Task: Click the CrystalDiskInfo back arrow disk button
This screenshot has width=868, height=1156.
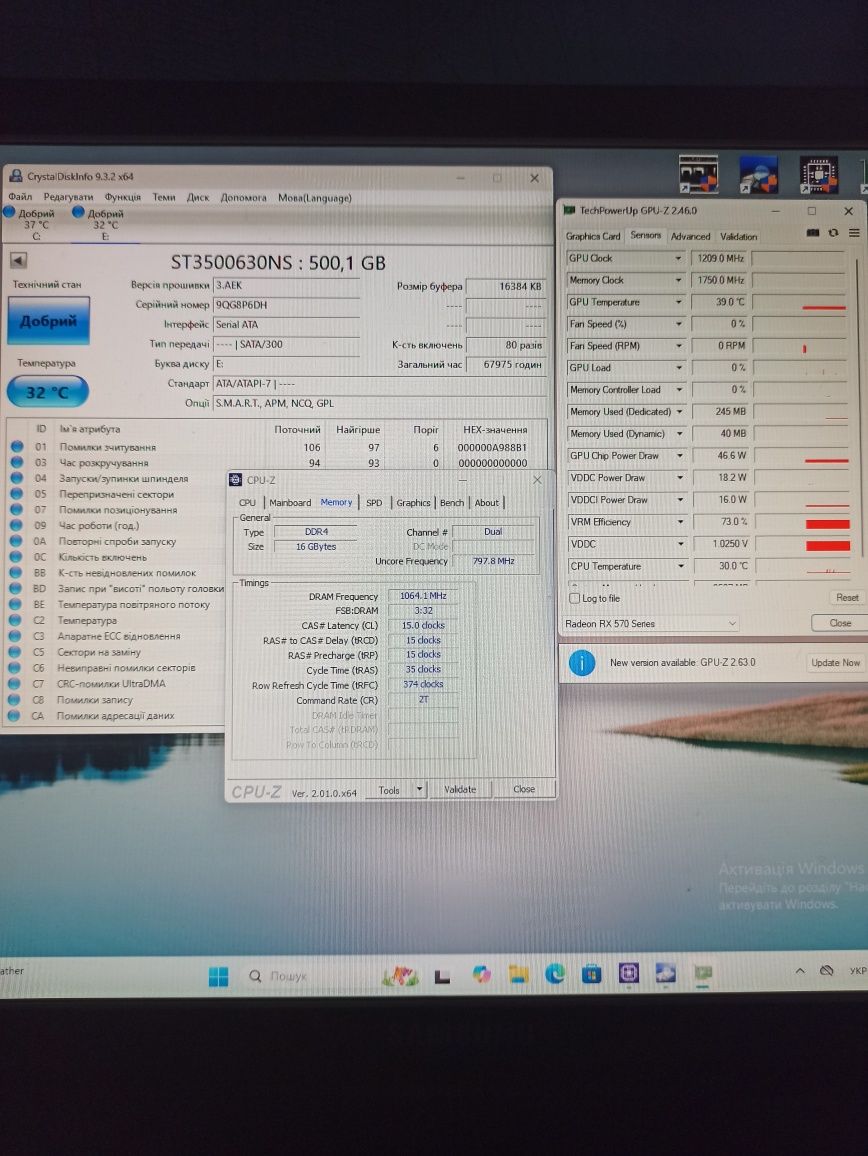Action: 18,260
